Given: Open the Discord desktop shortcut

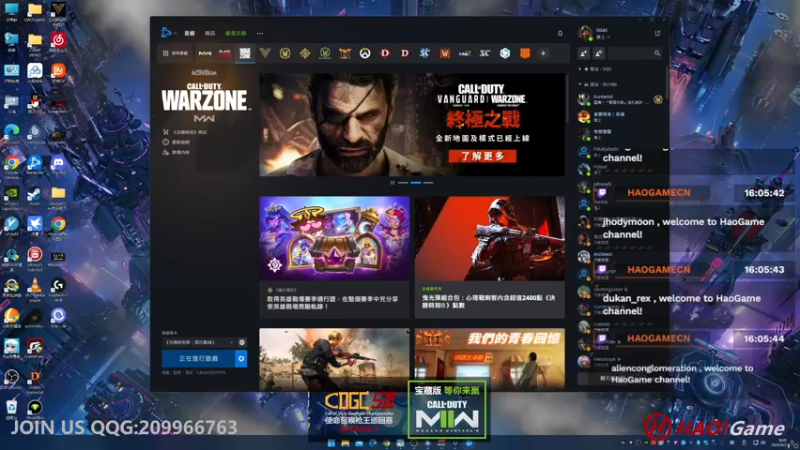Looking at the screenshot, I should click(x=58, y=166).
